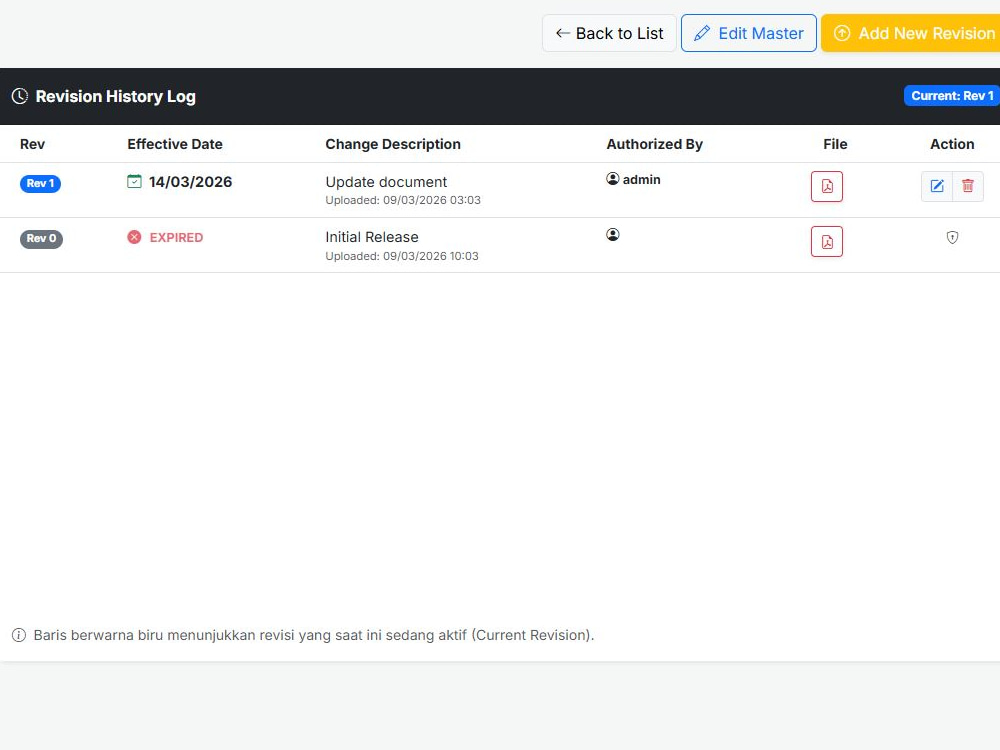Image resolution: width=1000 pixels, height=750 pixels.
Task: Select the gray Rev 0 badge
Action: (x=41, y=239)
